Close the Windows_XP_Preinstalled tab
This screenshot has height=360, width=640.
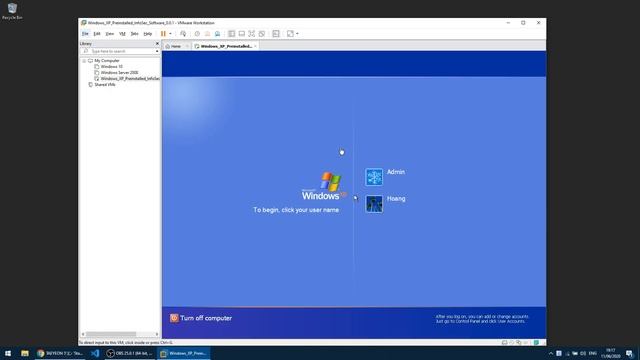click(x=255, y=47)
